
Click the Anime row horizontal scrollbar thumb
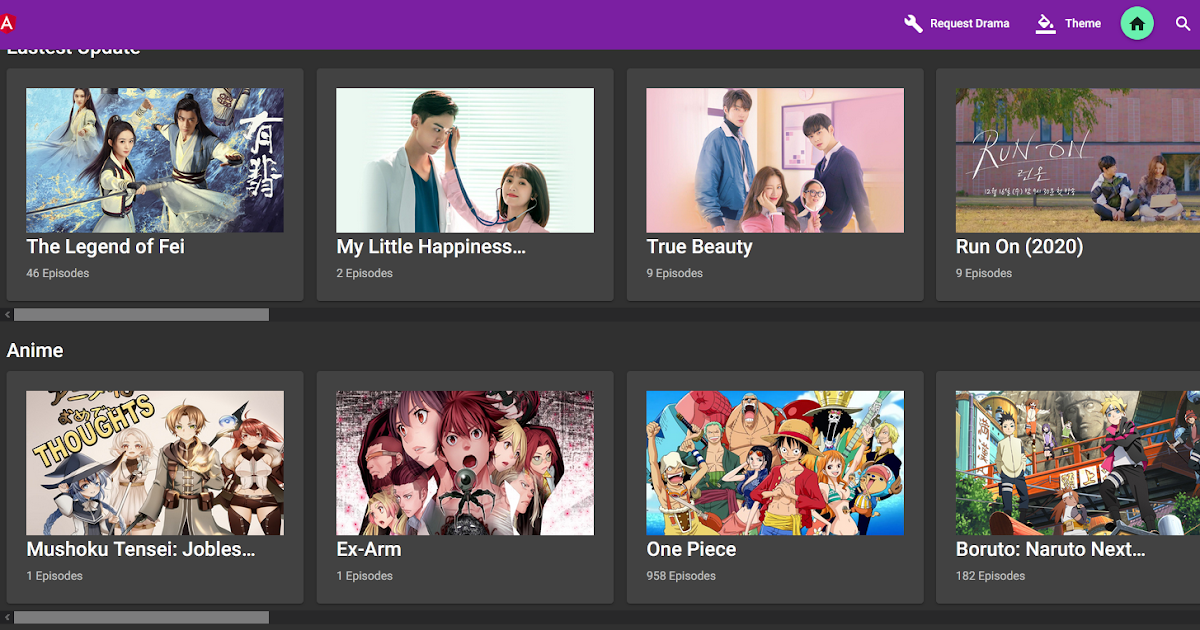(141, 618)
